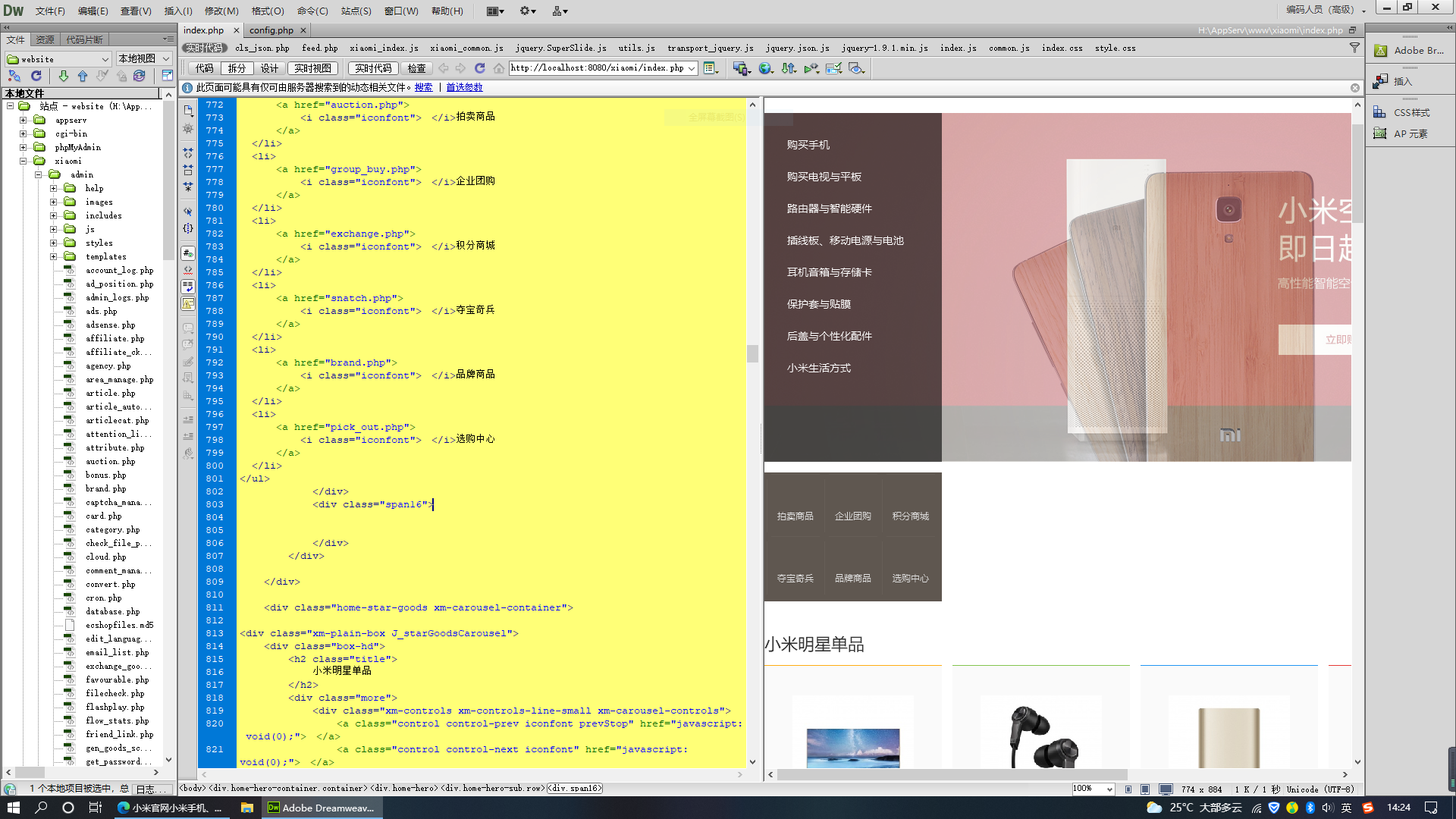This screenshot has height=819, width=1456.
Task: Expand the templates folder in file tree
Action: point(53,256)
